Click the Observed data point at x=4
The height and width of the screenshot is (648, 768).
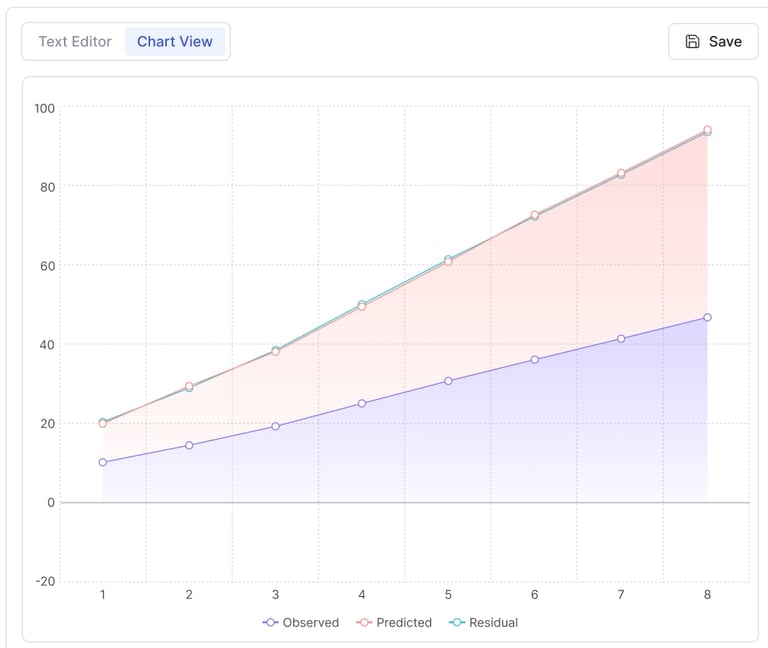pos(362,403)
